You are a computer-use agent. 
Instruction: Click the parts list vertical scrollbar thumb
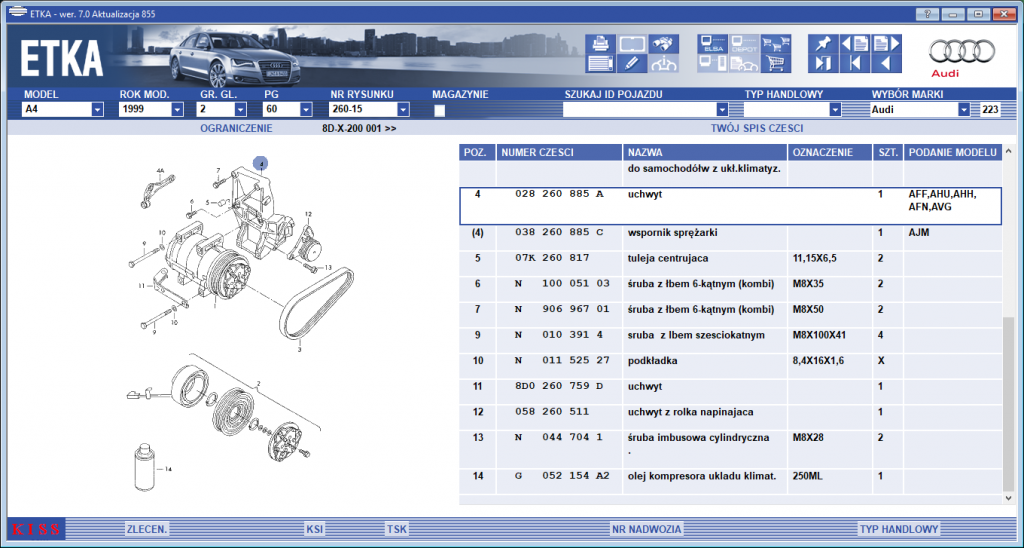pos(1009,404)
